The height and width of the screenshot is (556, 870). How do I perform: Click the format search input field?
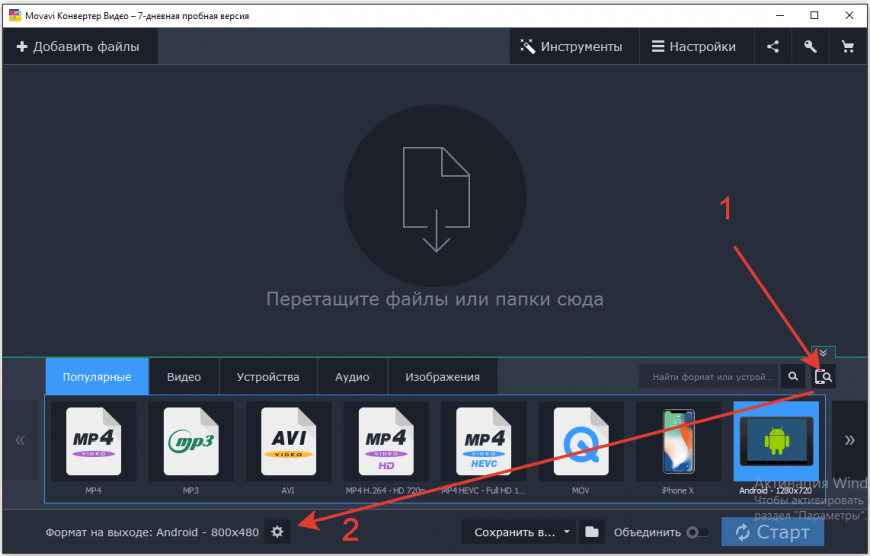pos(710,377)
